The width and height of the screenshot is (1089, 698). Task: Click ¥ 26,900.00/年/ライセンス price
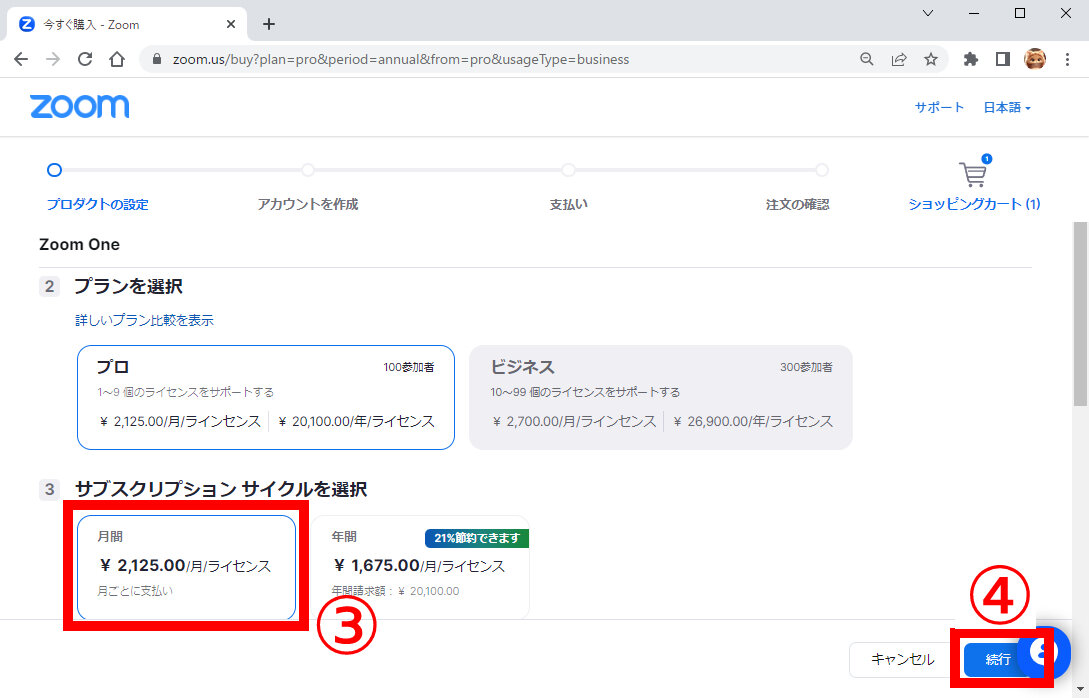(x=753, y=422)
